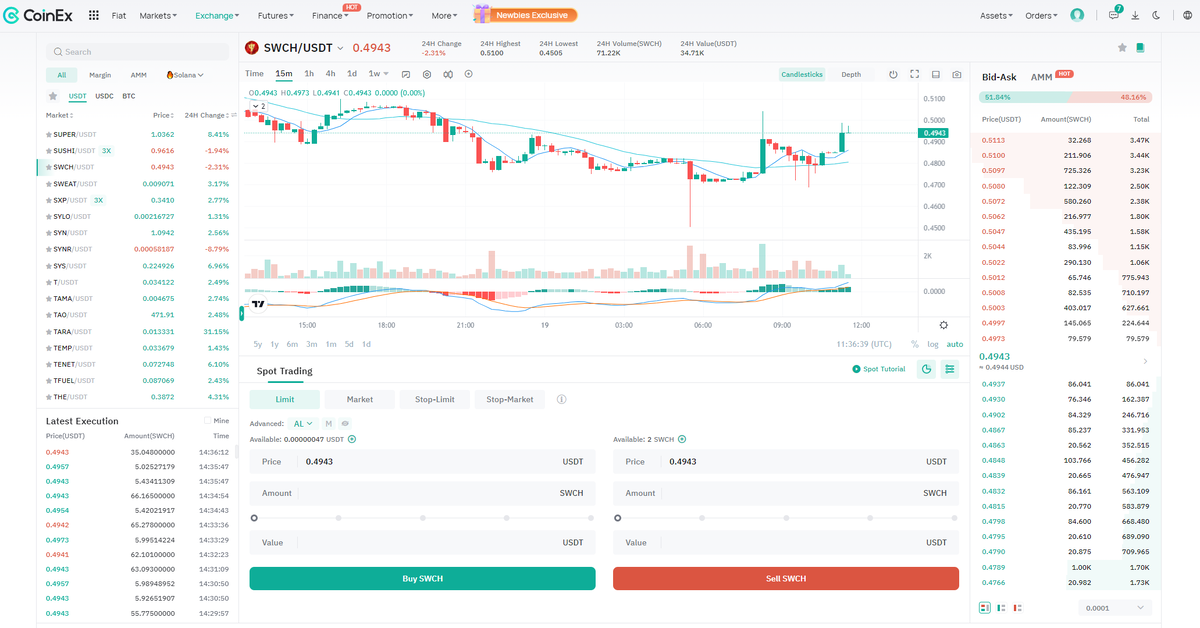Click the TradingView logo on chart
The image size is (1200, 628).
click(x=258, y=303)
